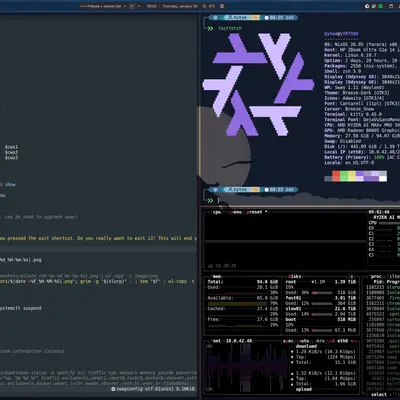
Task: Click the exit shortcut warning line in editor
Action: pyautogui.click(x=98, y=238)
